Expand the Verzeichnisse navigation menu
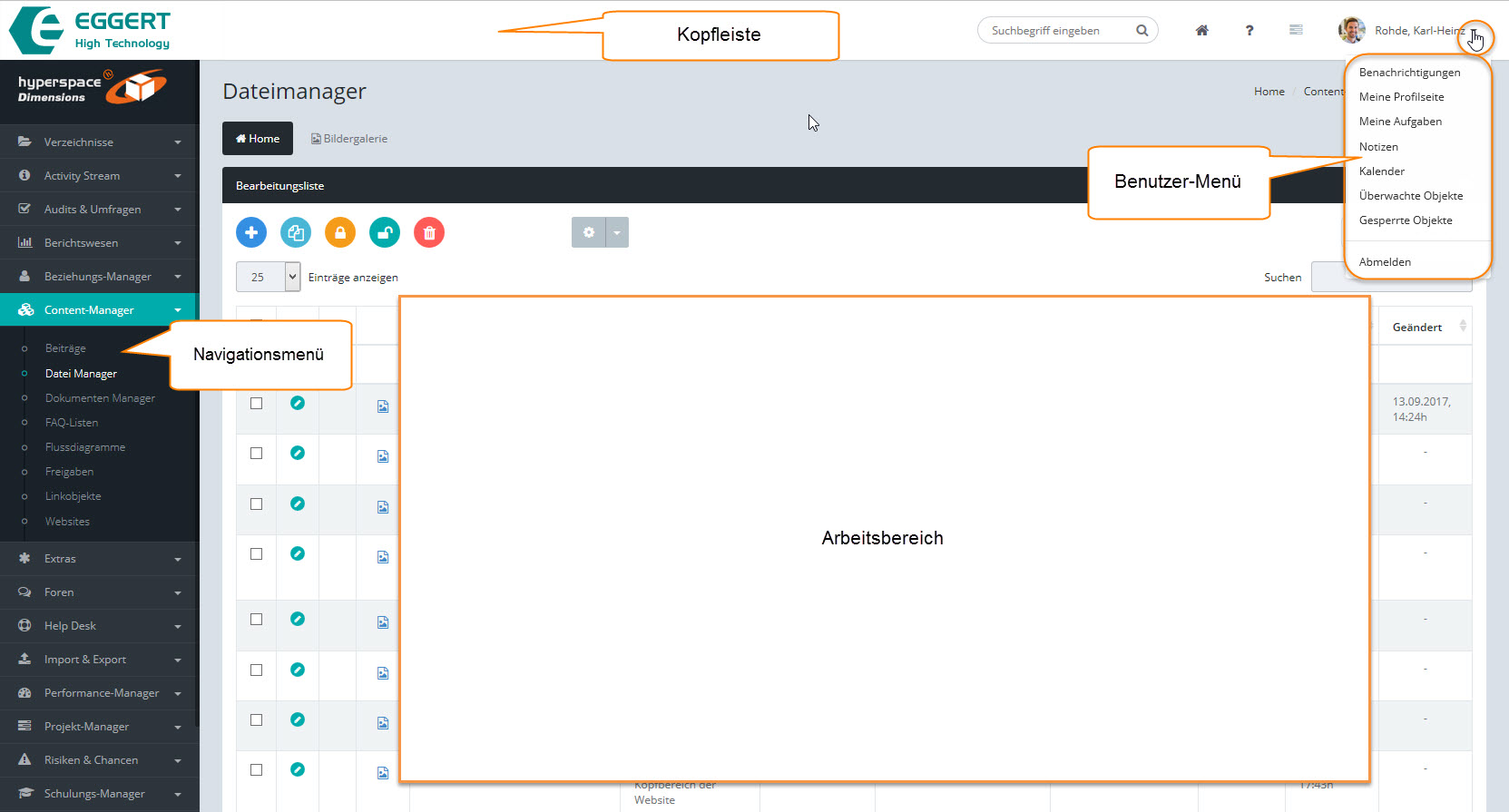 tap(99, 142)
